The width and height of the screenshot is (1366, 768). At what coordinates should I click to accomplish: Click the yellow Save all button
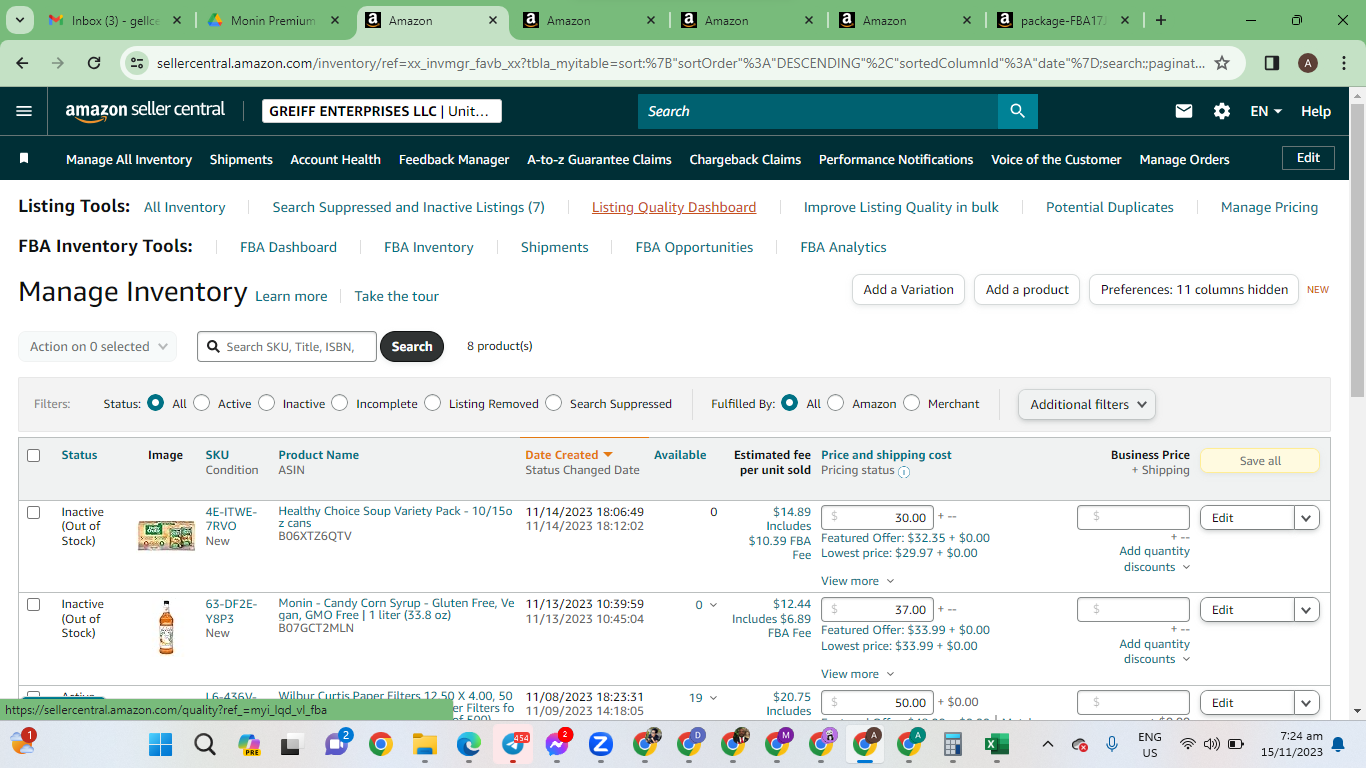tap(1260, 461)
